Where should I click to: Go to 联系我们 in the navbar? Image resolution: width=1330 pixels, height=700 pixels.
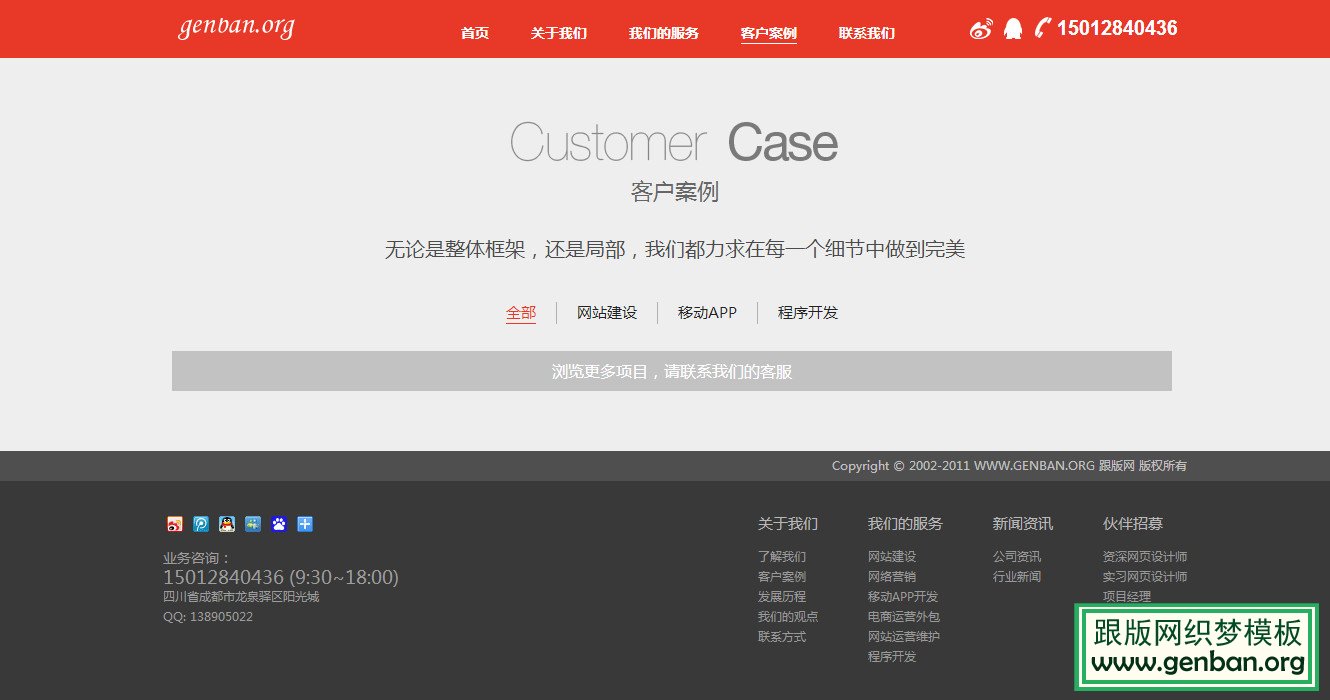[866, 32]
